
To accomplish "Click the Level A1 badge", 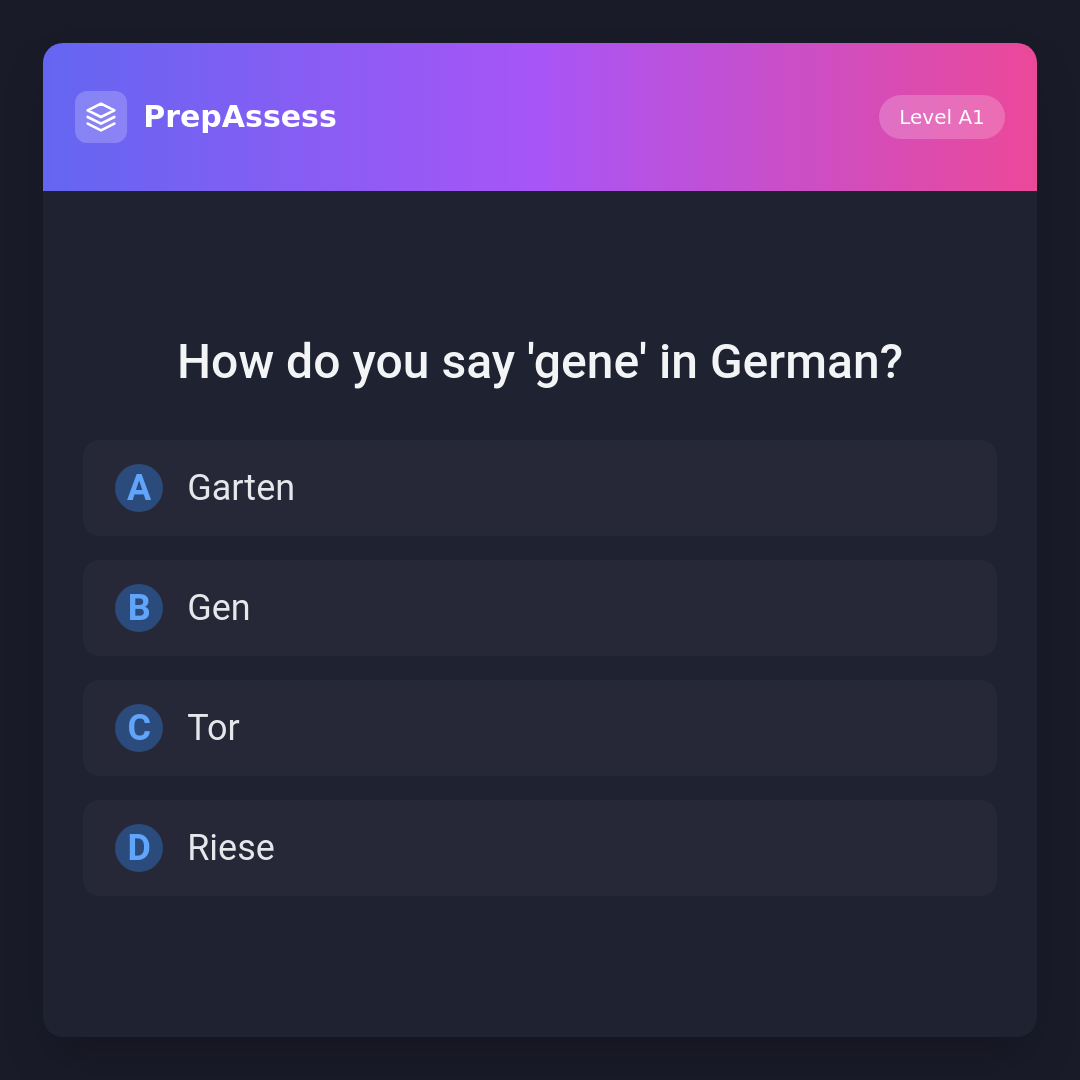I will point(941,117).
